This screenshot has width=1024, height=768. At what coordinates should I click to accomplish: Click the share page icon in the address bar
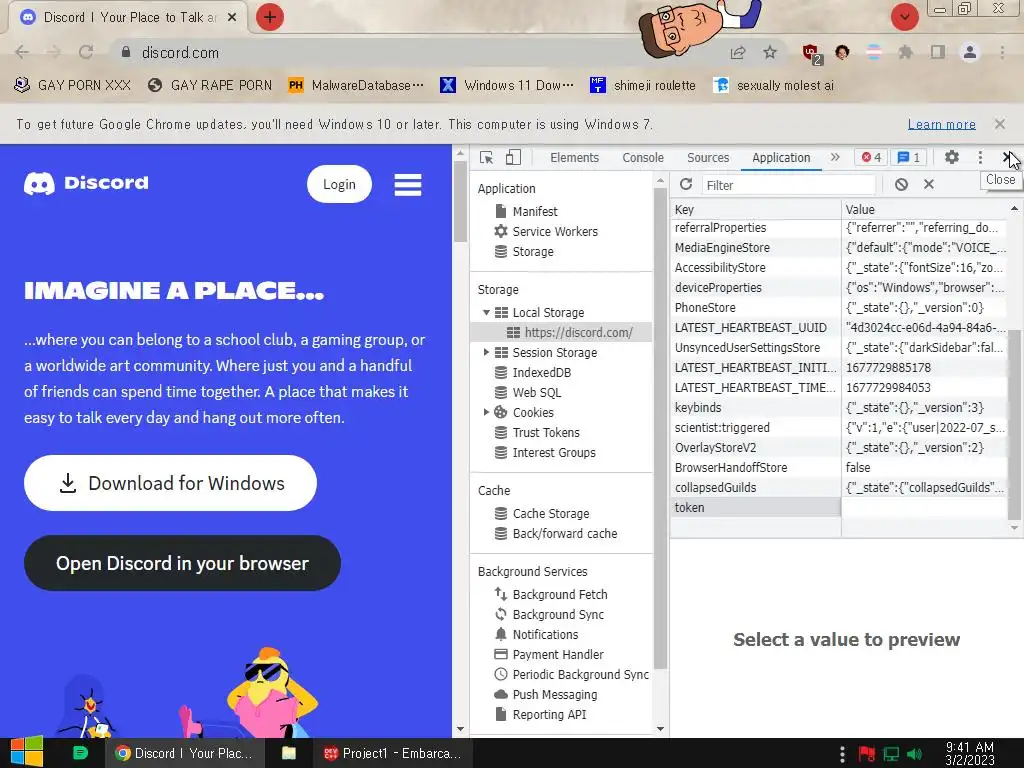[738, 52]
